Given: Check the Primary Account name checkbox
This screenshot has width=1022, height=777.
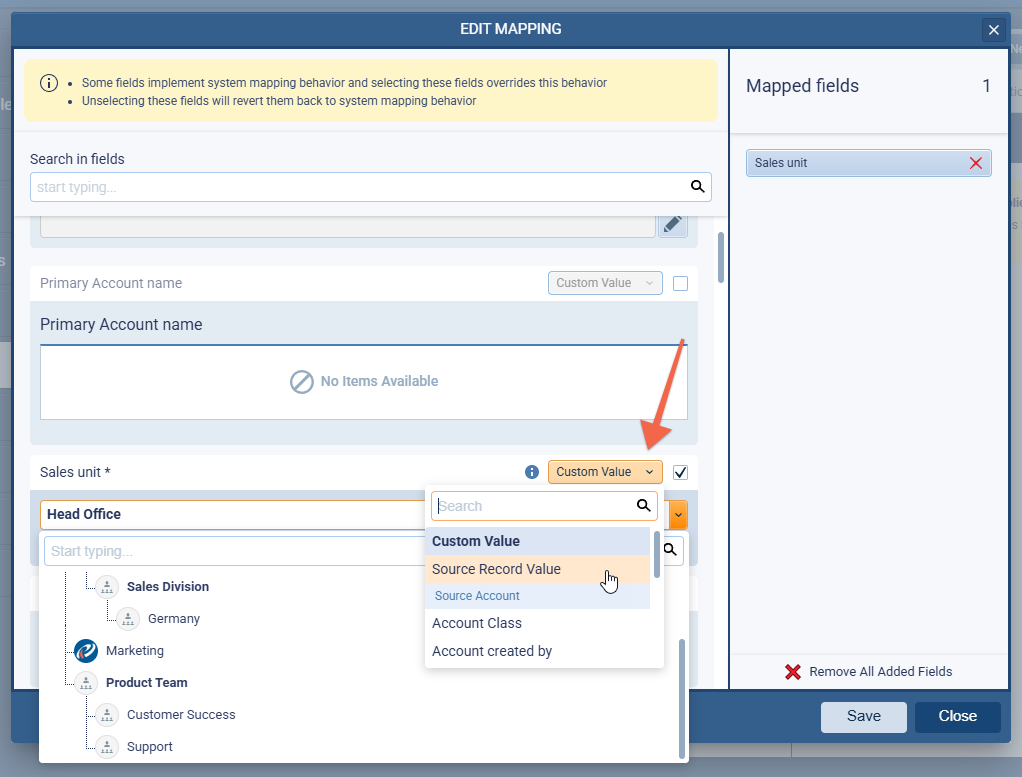Looking at the screenshot, I should click(681, 283).
